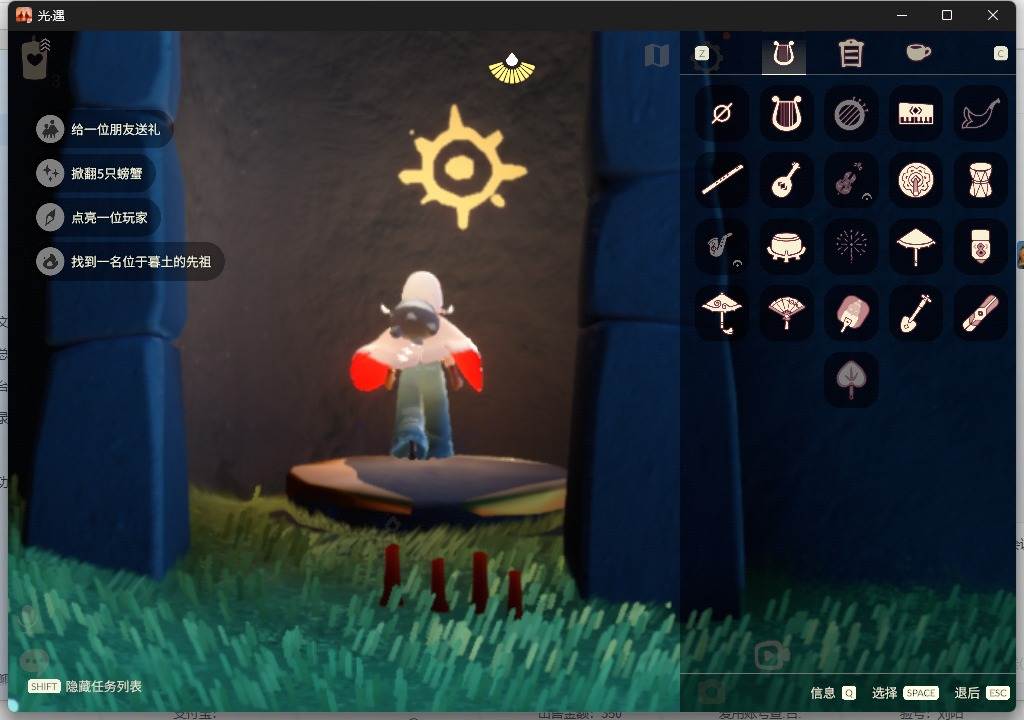The width and height of the screenshot is (1024, 720).
Task: Click the C key next-tab indicator
Action: coord(1000,54)
